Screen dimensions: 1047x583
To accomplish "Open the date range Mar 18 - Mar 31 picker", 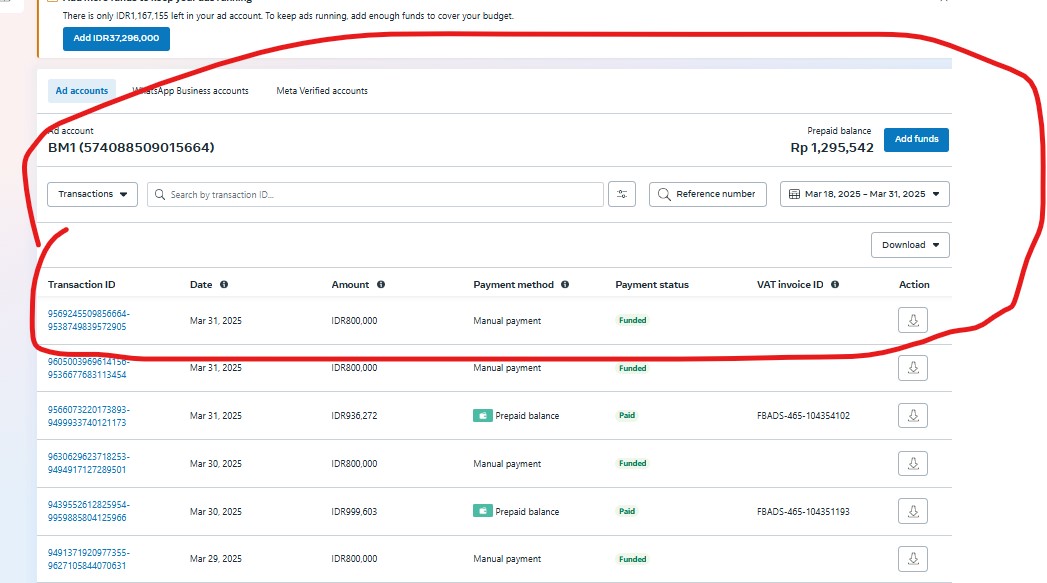I will pos(864,194).
